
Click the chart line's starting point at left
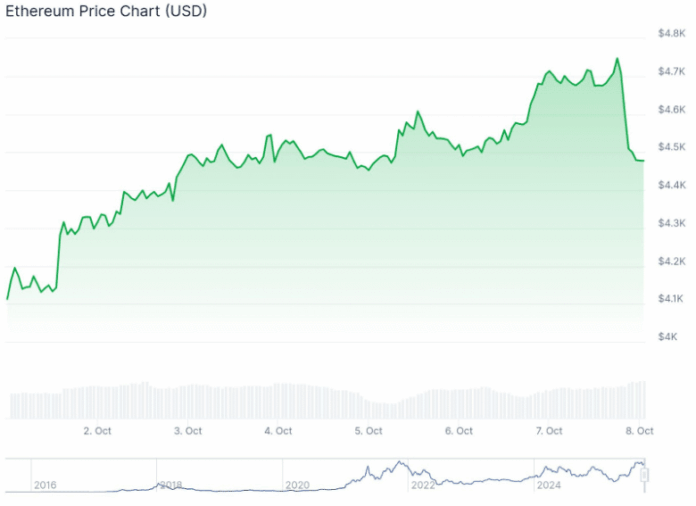click(x=8, y=298)
